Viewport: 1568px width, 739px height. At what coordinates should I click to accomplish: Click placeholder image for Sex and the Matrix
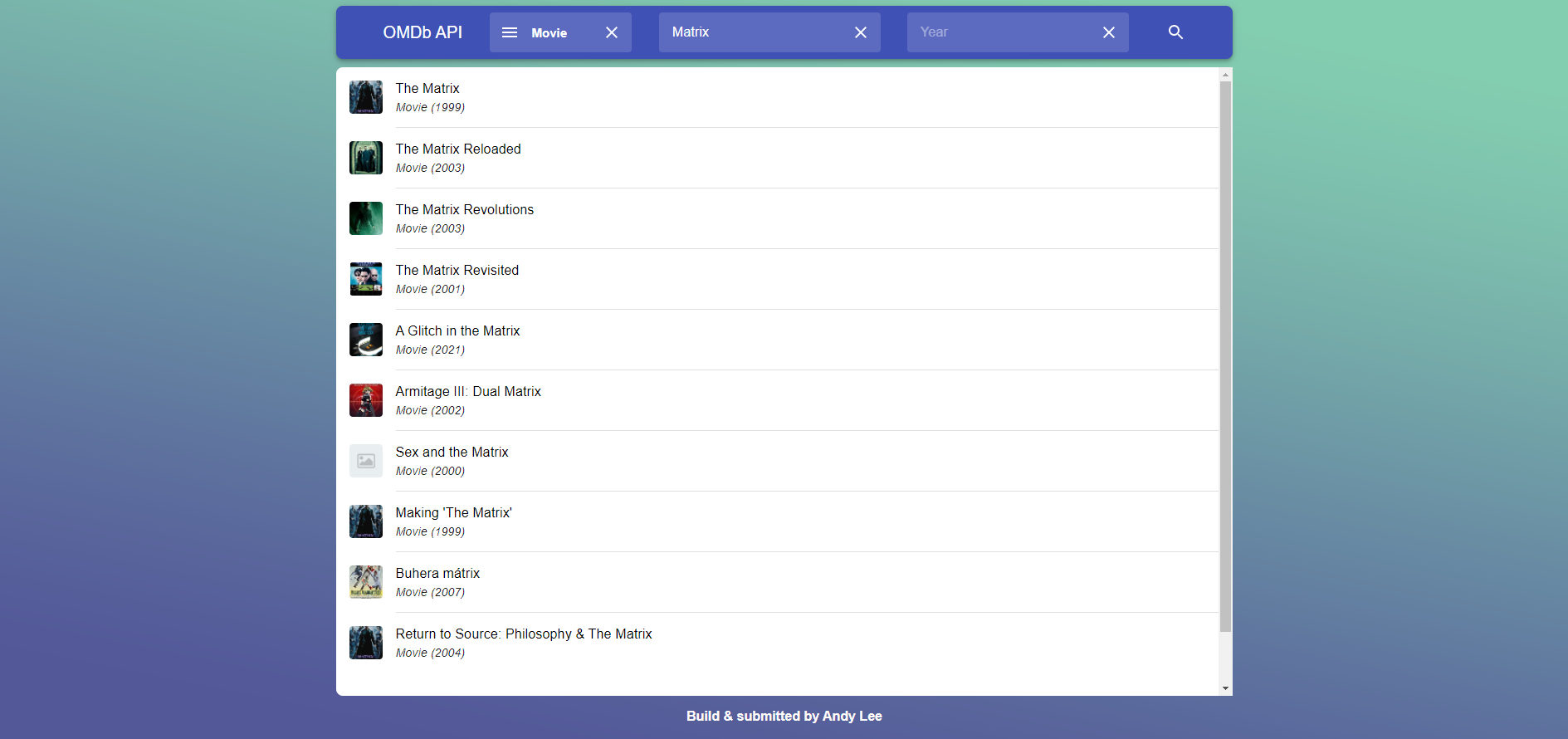click(366, 461)
